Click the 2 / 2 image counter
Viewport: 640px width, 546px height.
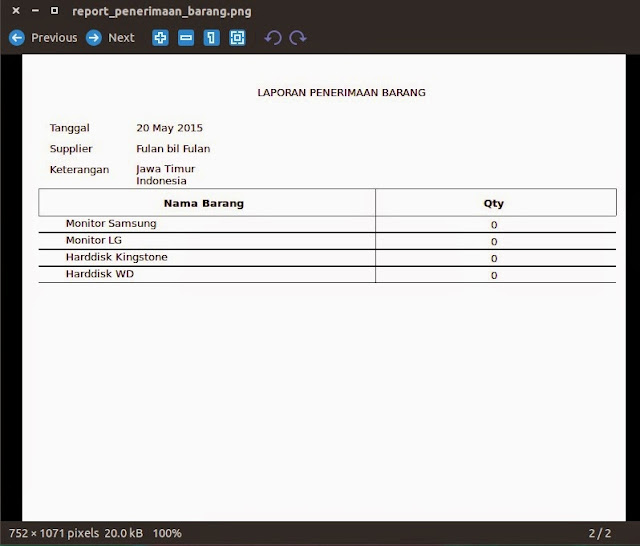point(600,533)
